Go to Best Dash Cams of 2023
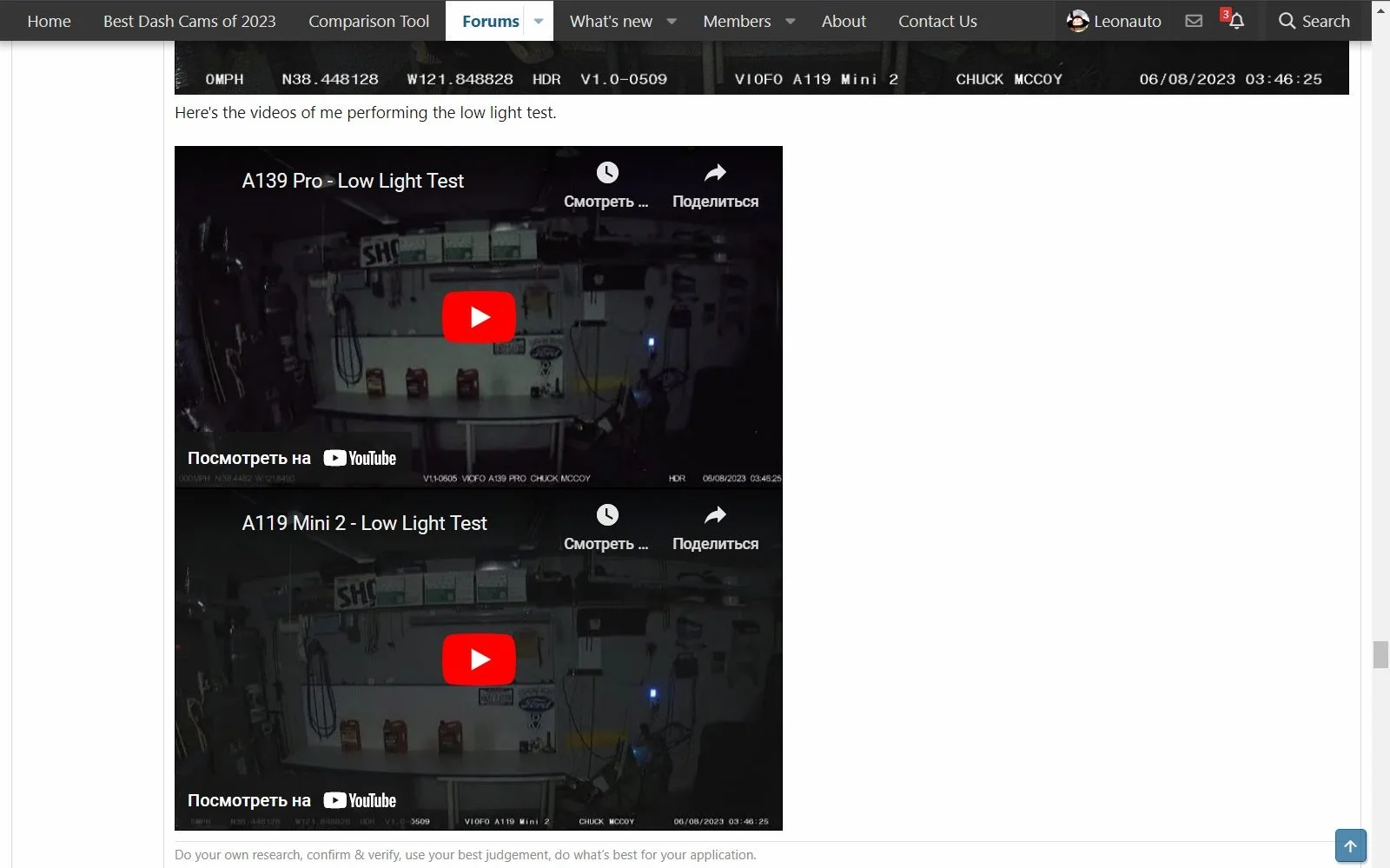Viewport: 1390px width, 868px height. (189, 21)
